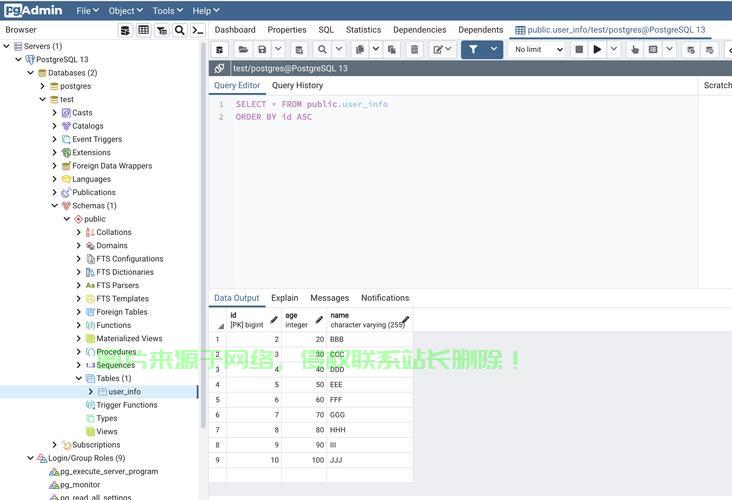Switch to the Explain output tab

(284, 298)
